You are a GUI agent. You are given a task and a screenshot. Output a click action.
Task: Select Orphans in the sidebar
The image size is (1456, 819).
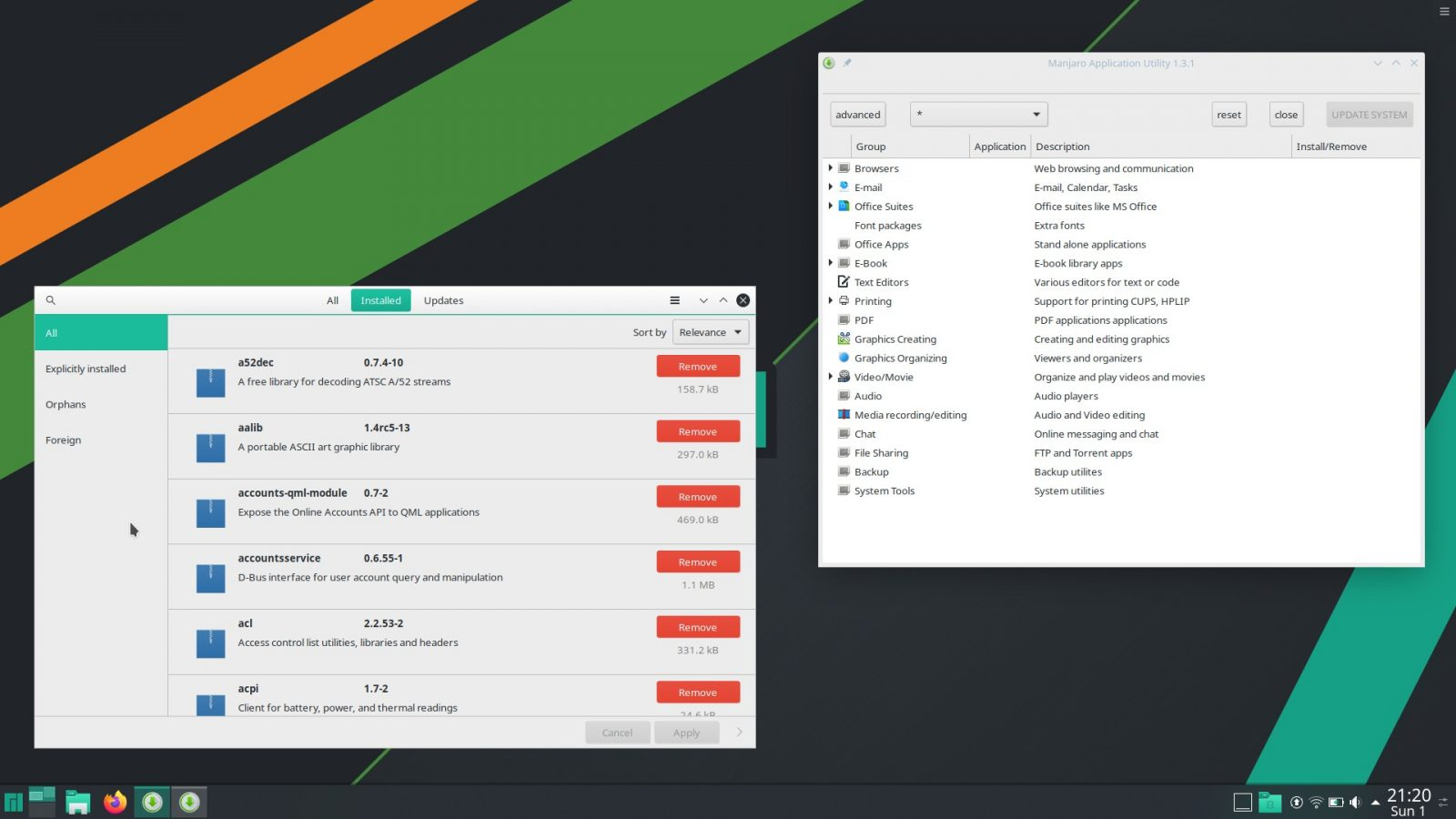coord(101,404)
